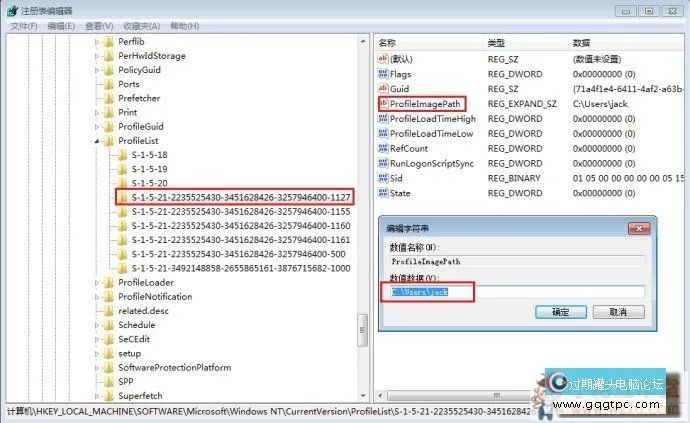
Task: Click the ProfileLoadTimeLow value icon
Action: tap(383, 133)
